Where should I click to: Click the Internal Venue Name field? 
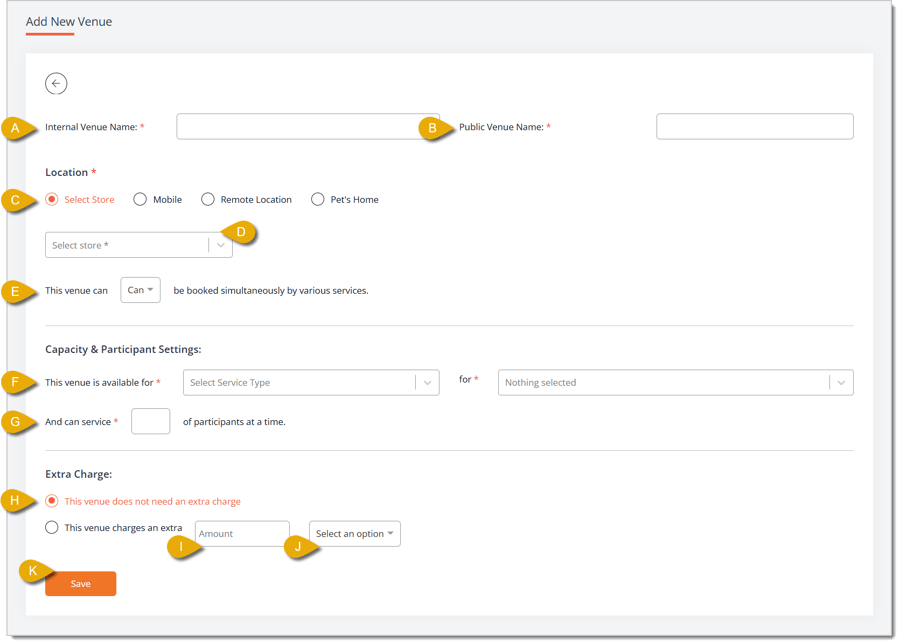tap(308, 126)
